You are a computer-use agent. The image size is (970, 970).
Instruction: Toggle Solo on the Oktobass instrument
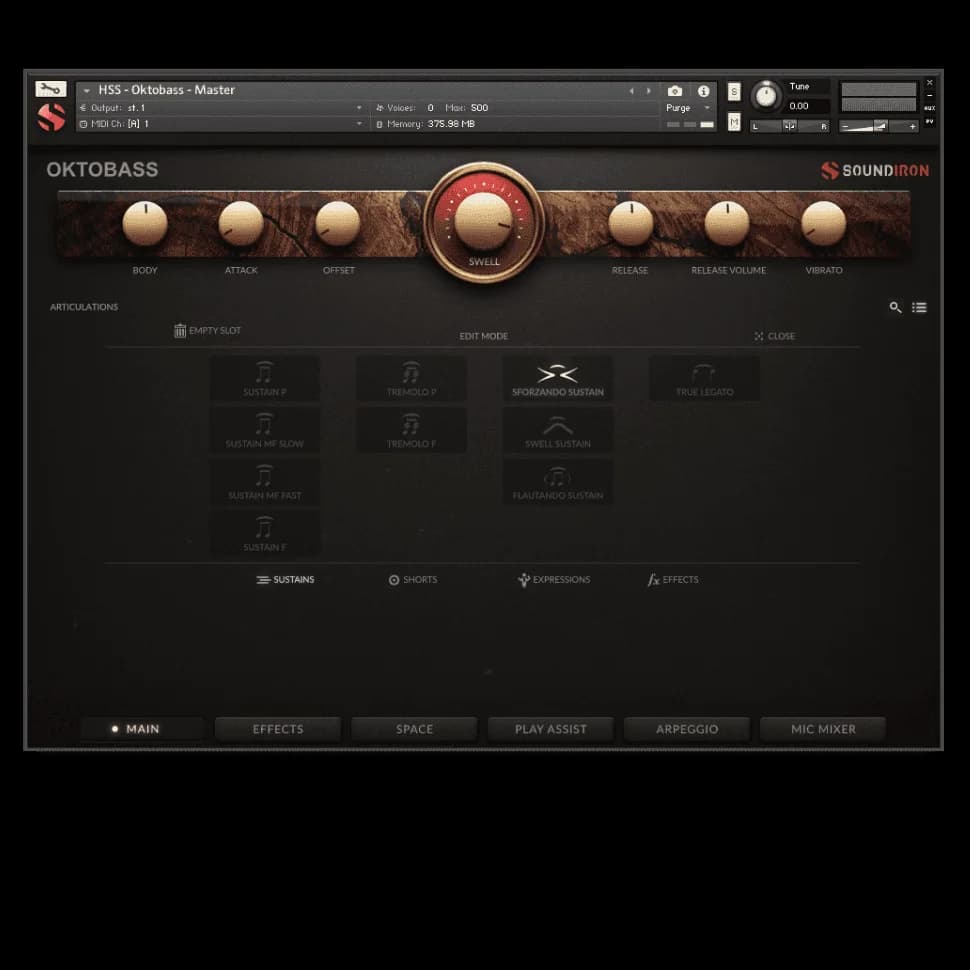[x=733, y=91]
